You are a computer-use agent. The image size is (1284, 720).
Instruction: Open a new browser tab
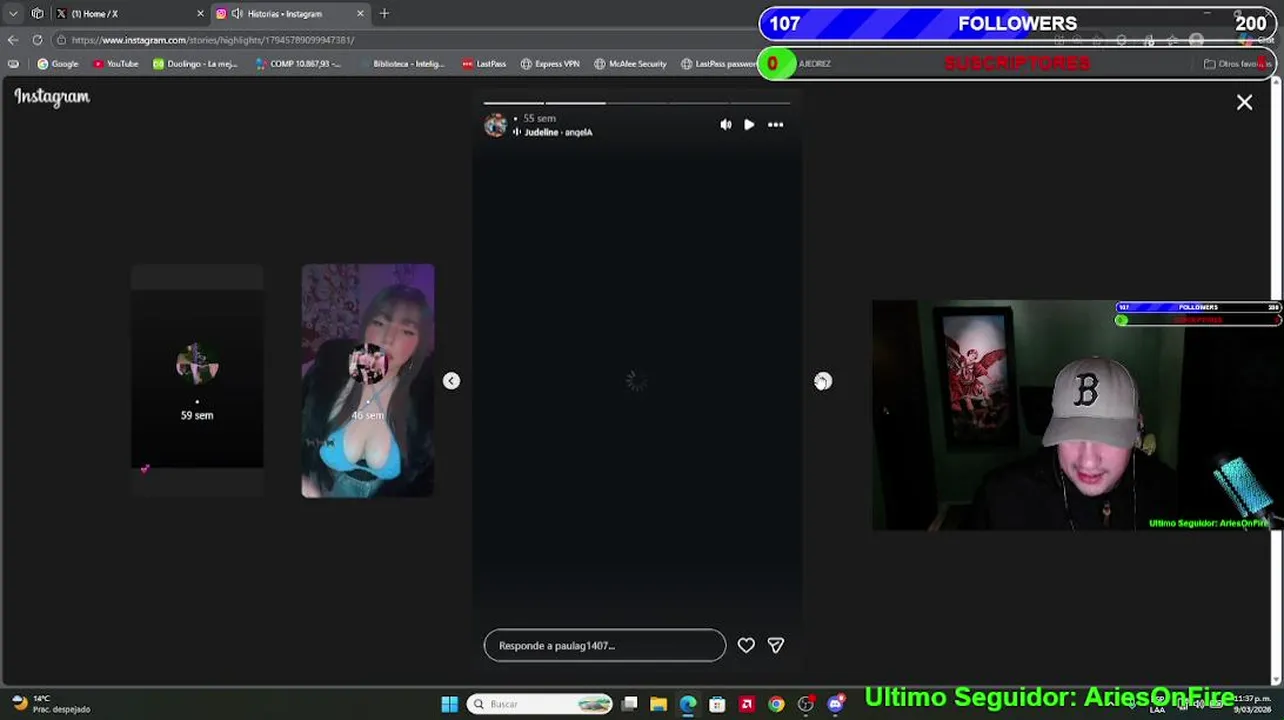pyautogui.click(x=384, y=14)
